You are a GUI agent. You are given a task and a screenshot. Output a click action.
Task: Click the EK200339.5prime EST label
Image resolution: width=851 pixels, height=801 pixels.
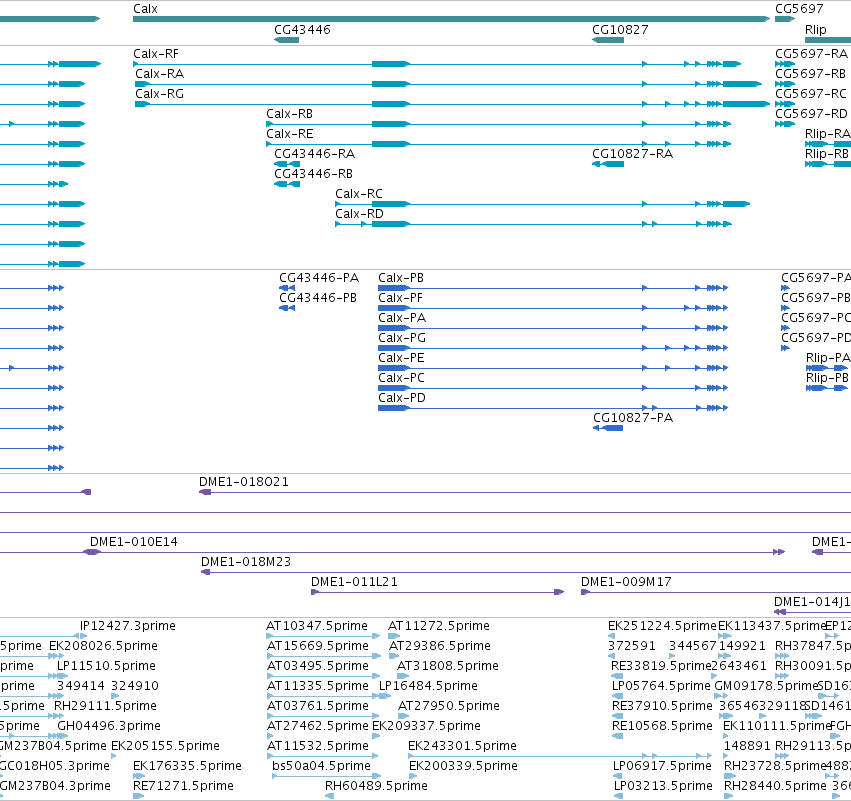click(463, 766)
